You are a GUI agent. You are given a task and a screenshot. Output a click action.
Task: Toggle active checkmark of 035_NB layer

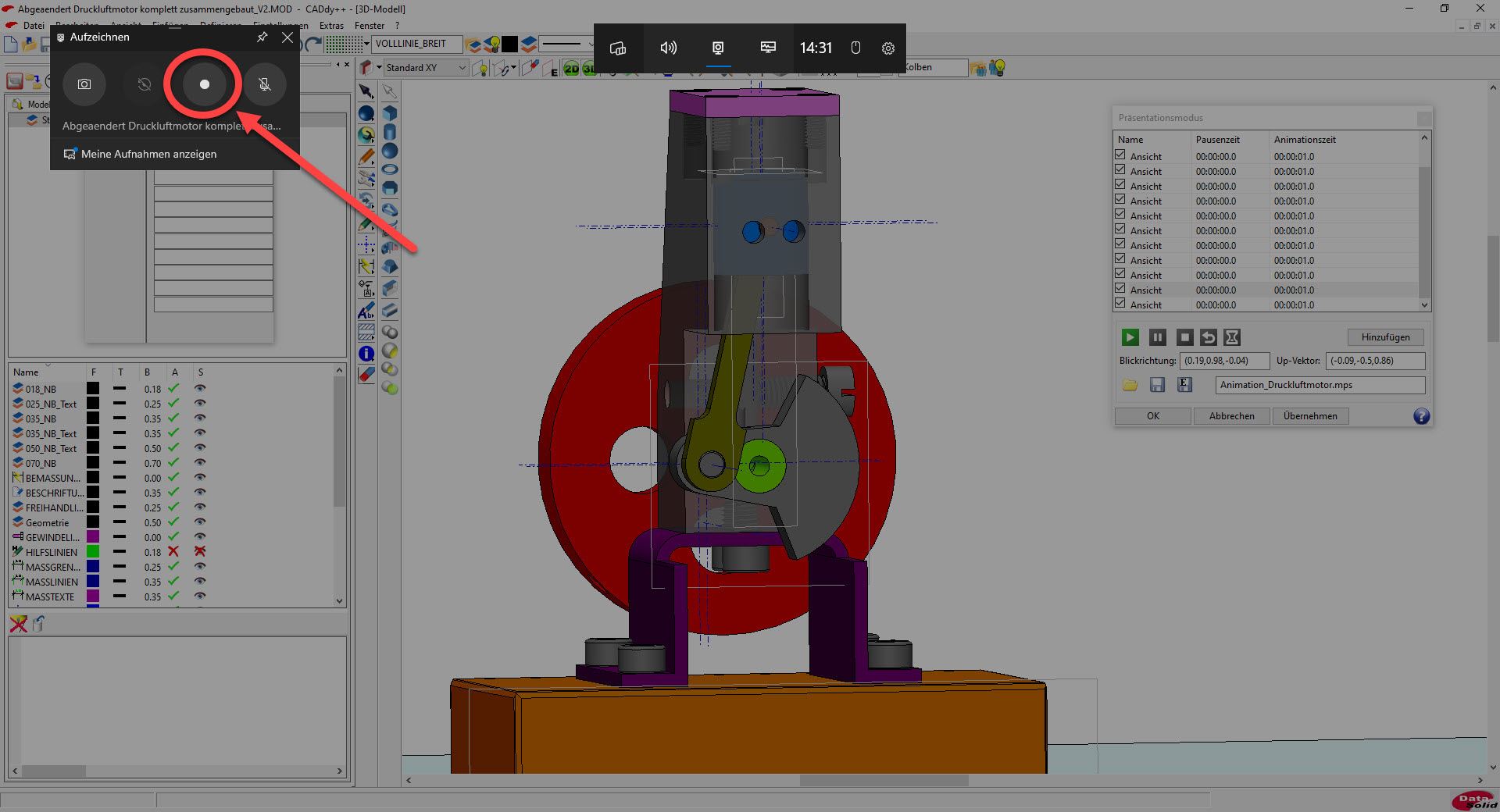click(x=173, y=418)
